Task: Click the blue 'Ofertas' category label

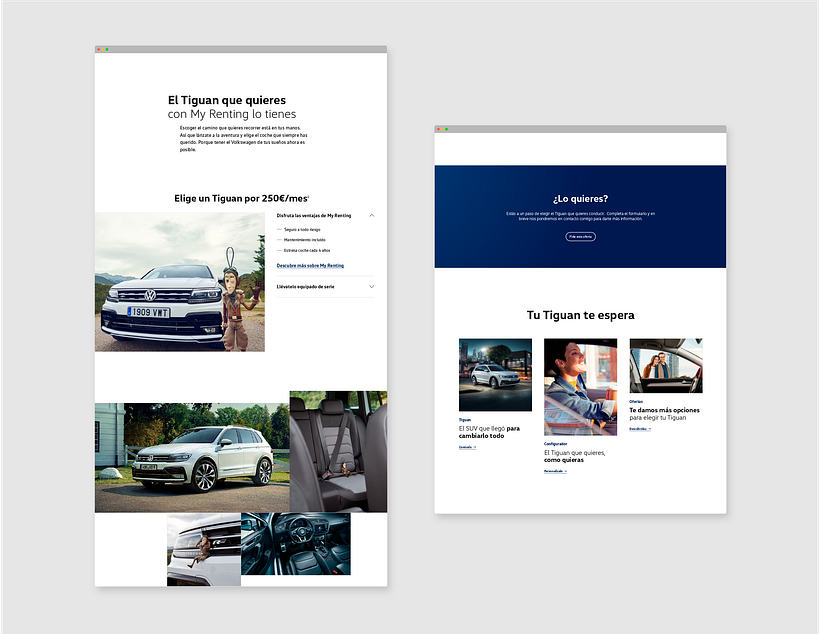Action: pyautogui.click(x=636, y=402)
